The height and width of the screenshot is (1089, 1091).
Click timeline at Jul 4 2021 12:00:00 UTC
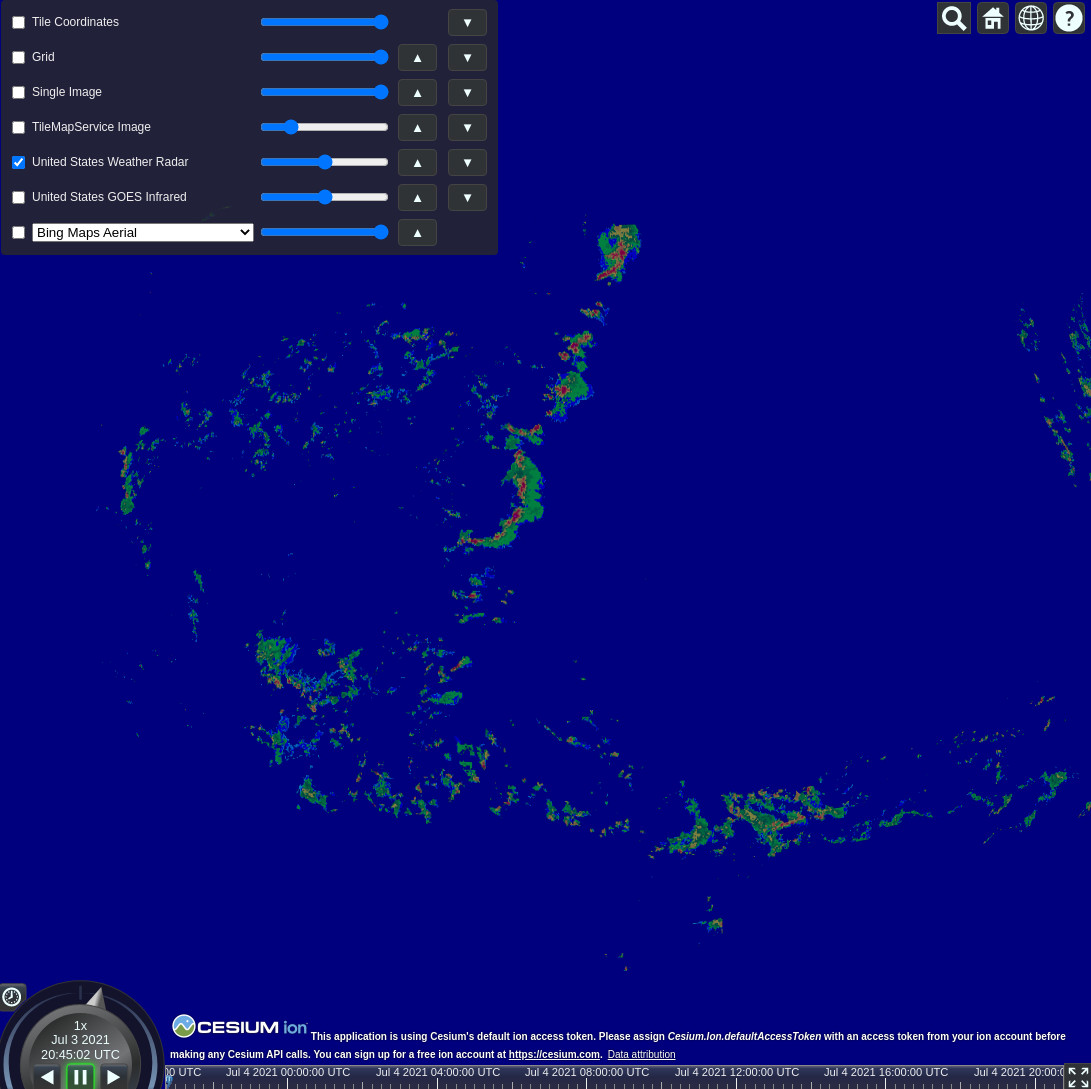tap(737, 1072)
